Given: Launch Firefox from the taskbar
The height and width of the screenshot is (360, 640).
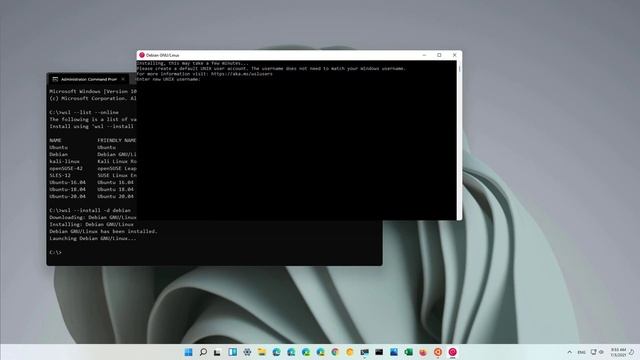Looking at the screenshot, I should point(423,352).
